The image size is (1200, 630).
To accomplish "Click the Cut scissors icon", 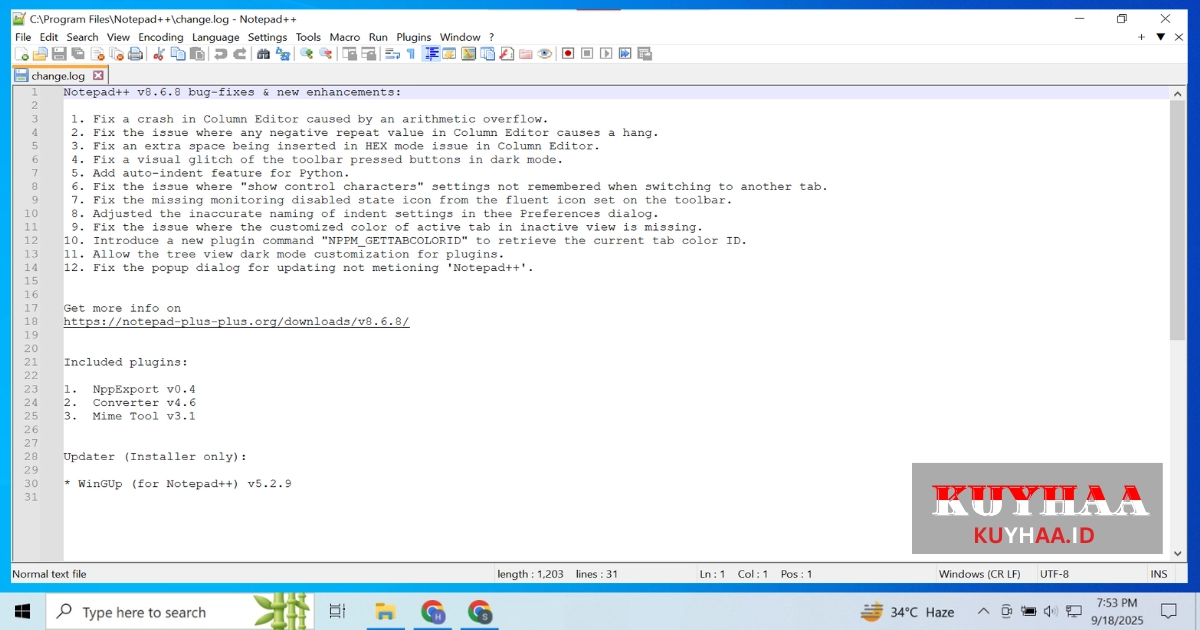I will pos(159,54).
